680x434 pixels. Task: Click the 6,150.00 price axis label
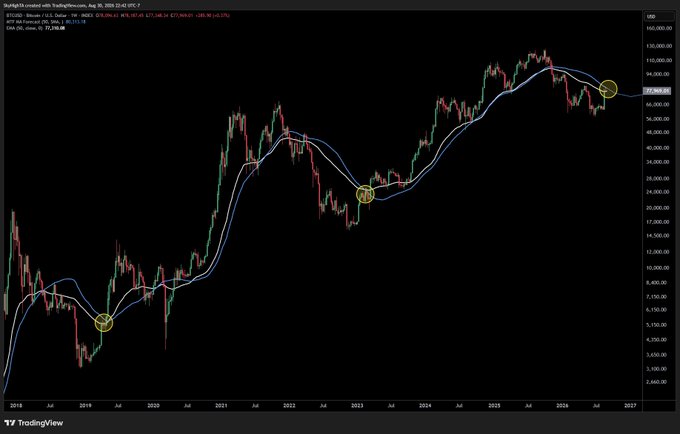pyautogui.click(x=658, y=310)
